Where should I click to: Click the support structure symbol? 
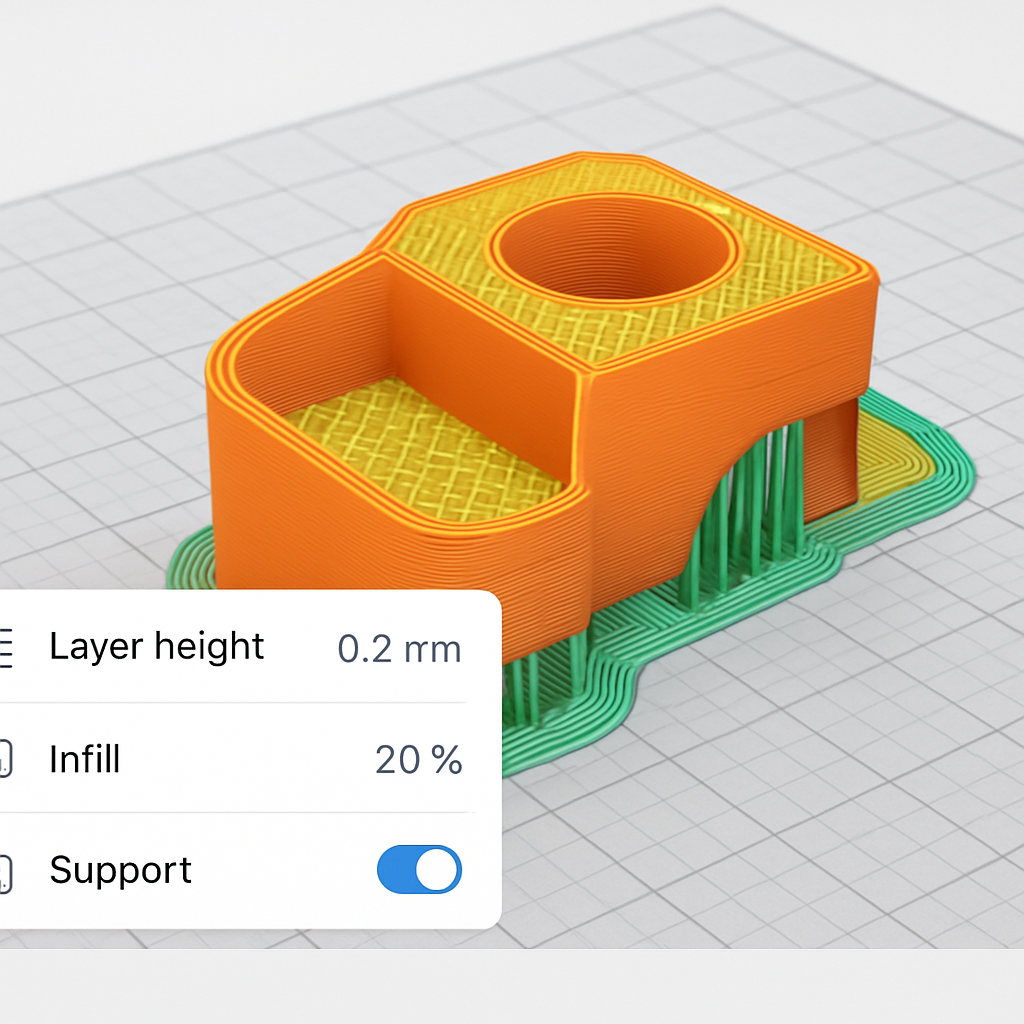click(8, 868)
